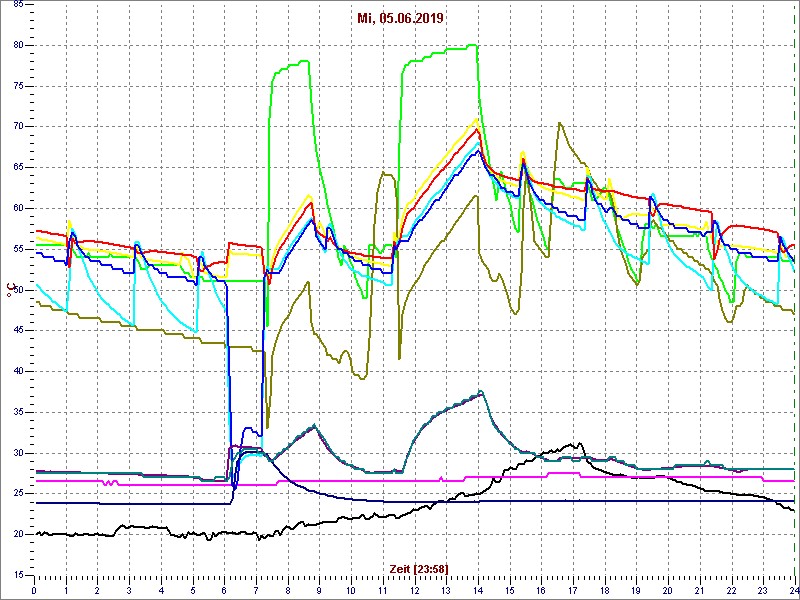Select the 65 temperature axis value
The height and width of the screenshot is (600, 800).
pyautogui.click(x=16, y=168)
